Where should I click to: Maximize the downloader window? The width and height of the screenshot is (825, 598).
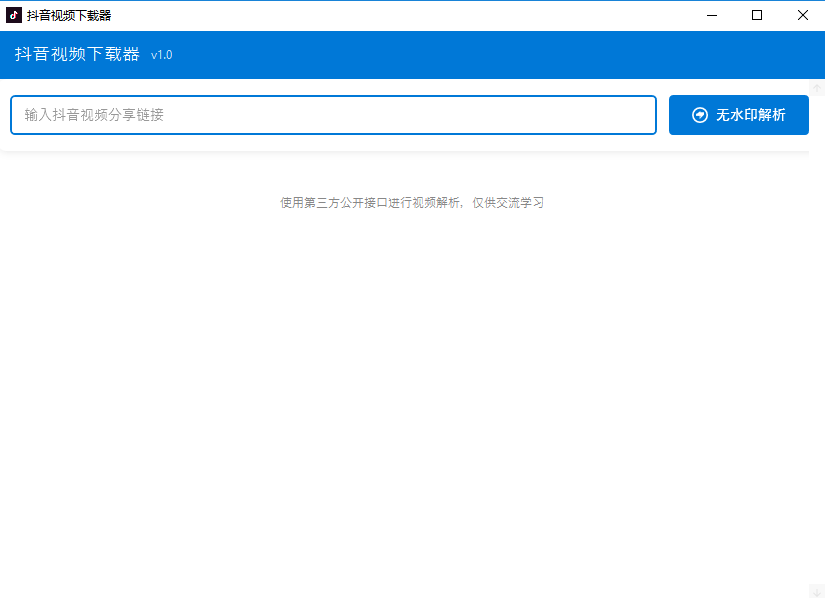[757, 15]
